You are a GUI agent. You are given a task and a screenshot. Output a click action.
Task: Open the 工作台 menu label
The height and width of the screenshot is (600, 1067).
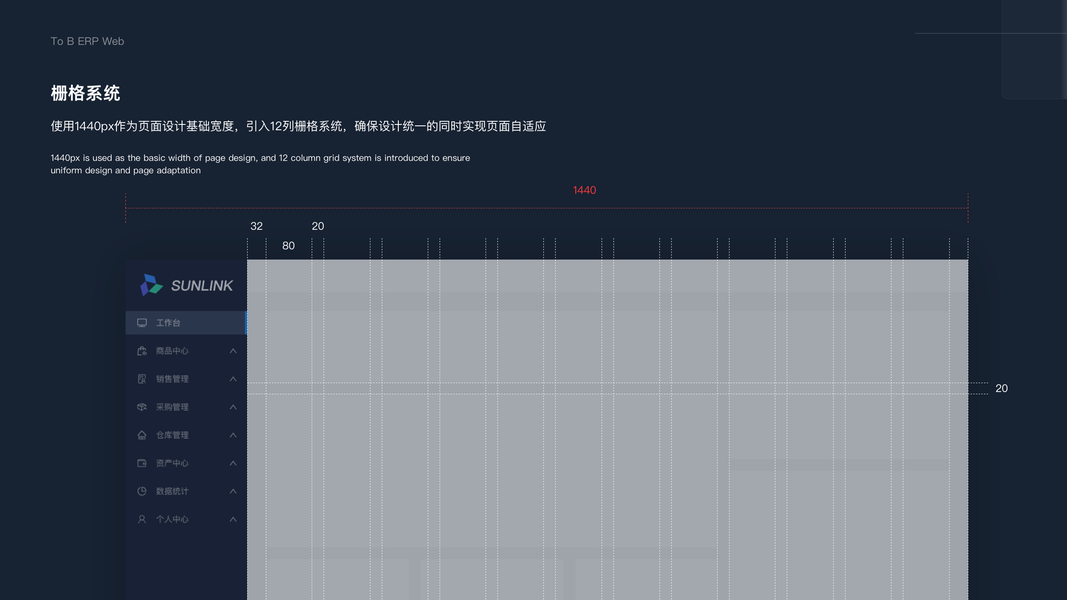point(168,323)
